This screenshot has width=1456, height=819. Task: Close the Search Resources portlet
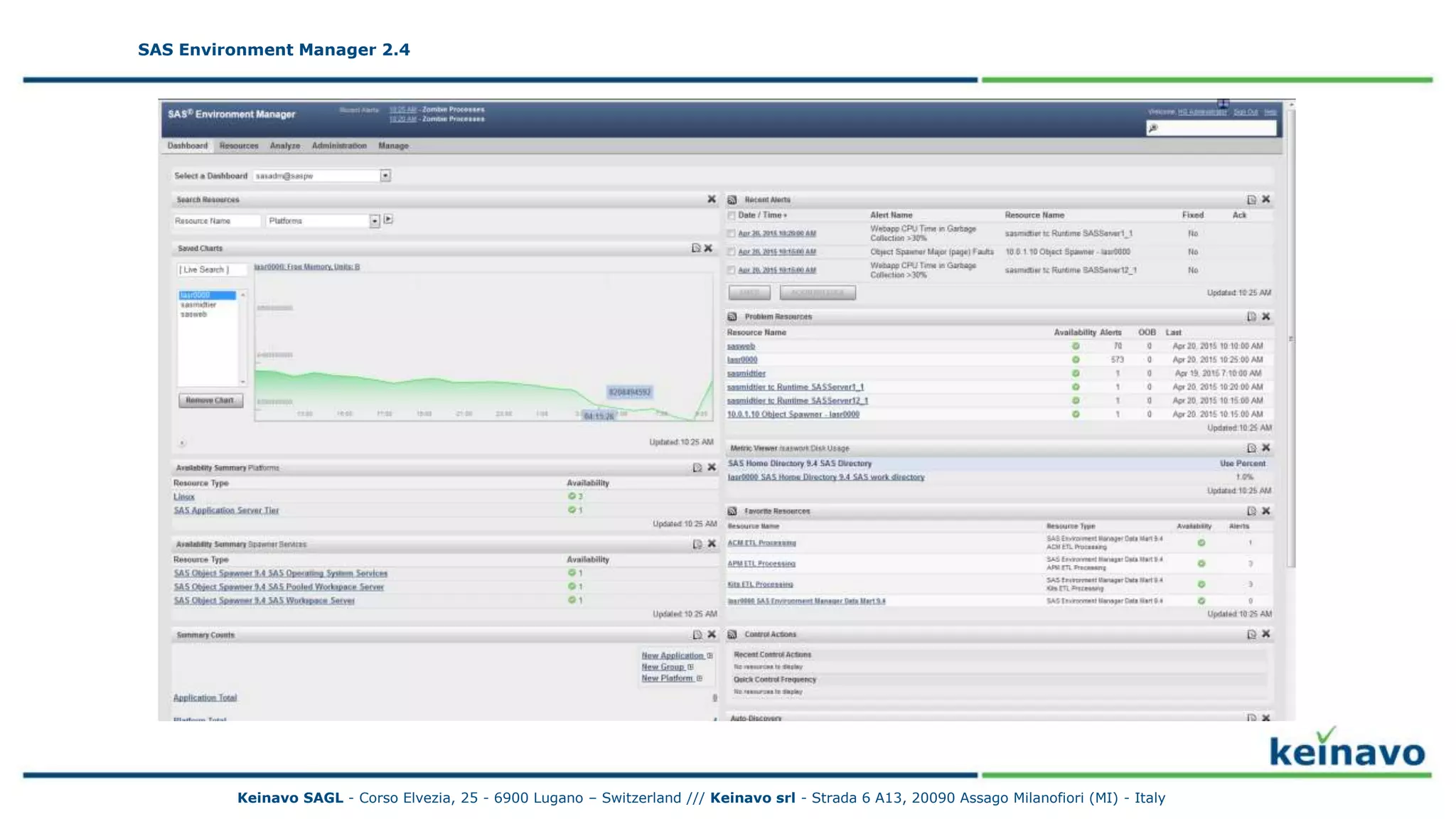[711, 199]
